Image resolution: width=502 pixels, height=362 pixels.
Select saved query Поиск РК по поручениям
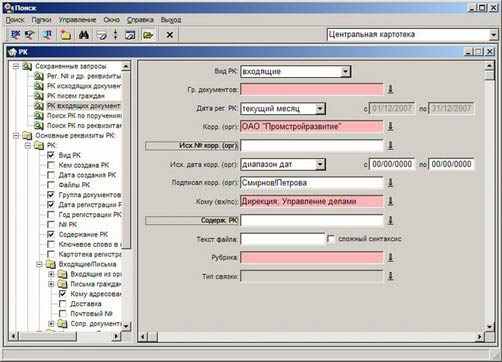(x=84, y=116)
